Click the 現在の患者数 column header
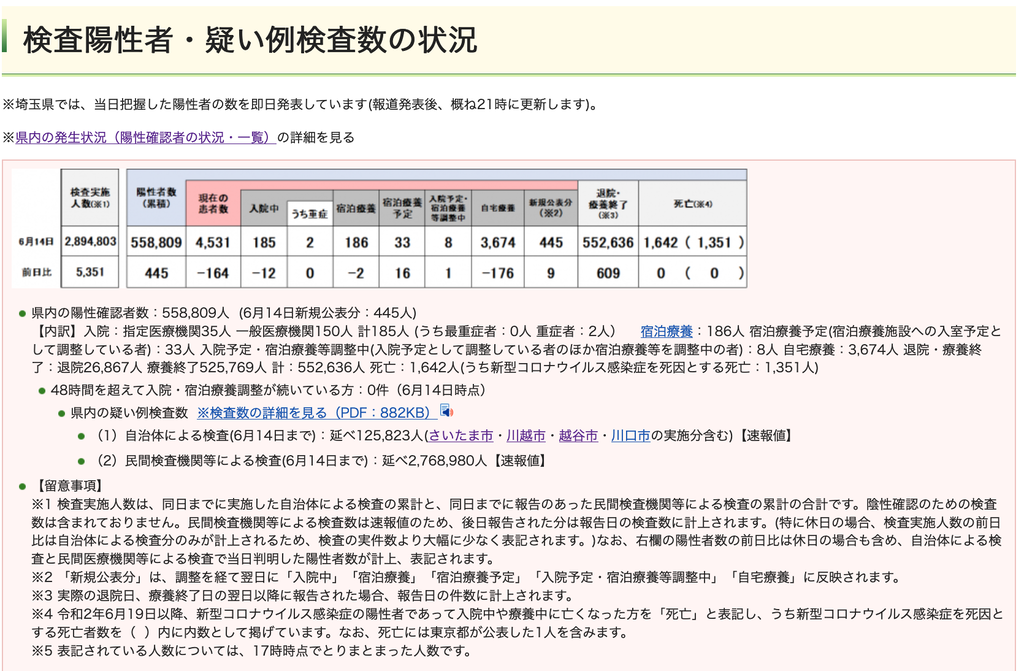Image resolution: width=1024 pixels, height=671 pixels. (213, 203)
